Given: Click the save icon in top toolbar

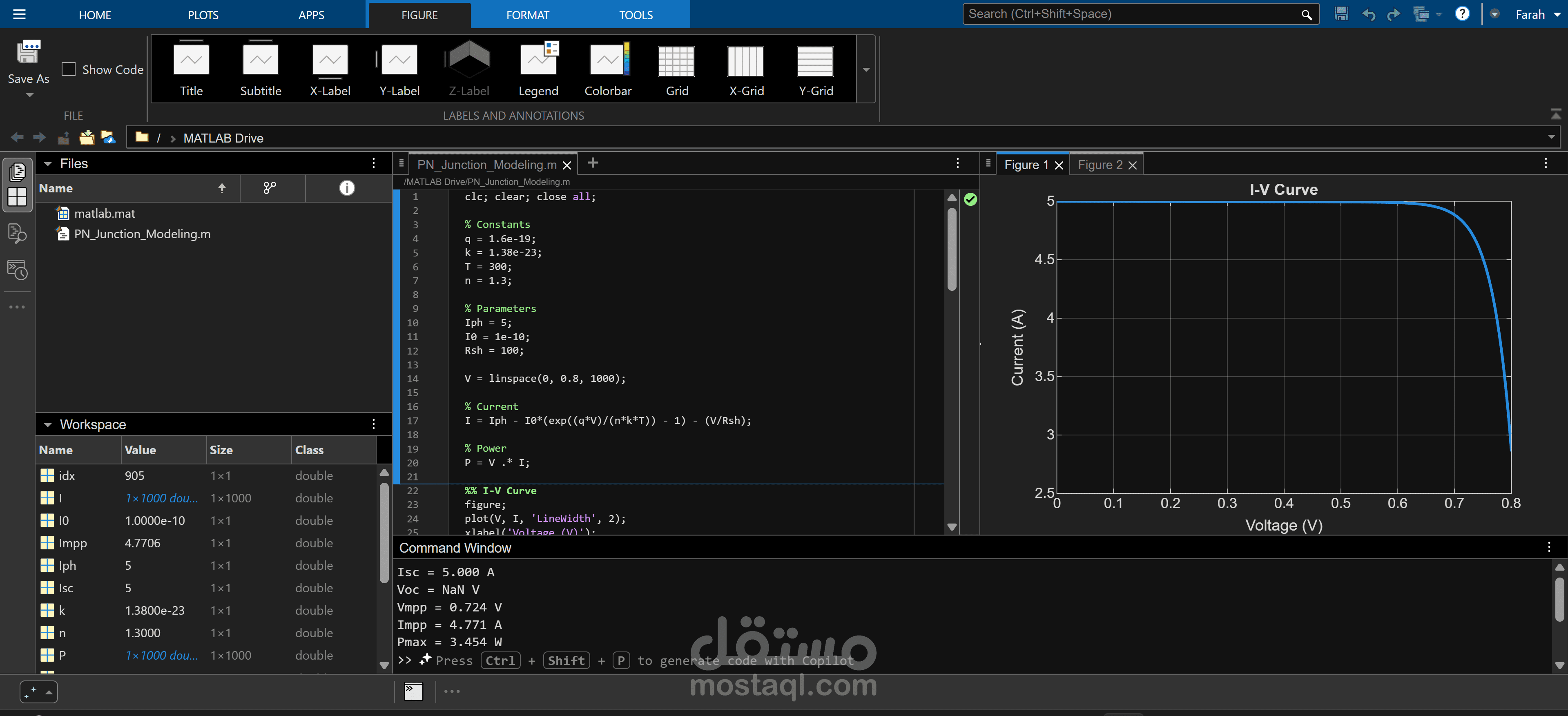Looking at the screenshot, I should pos(1342,14).
